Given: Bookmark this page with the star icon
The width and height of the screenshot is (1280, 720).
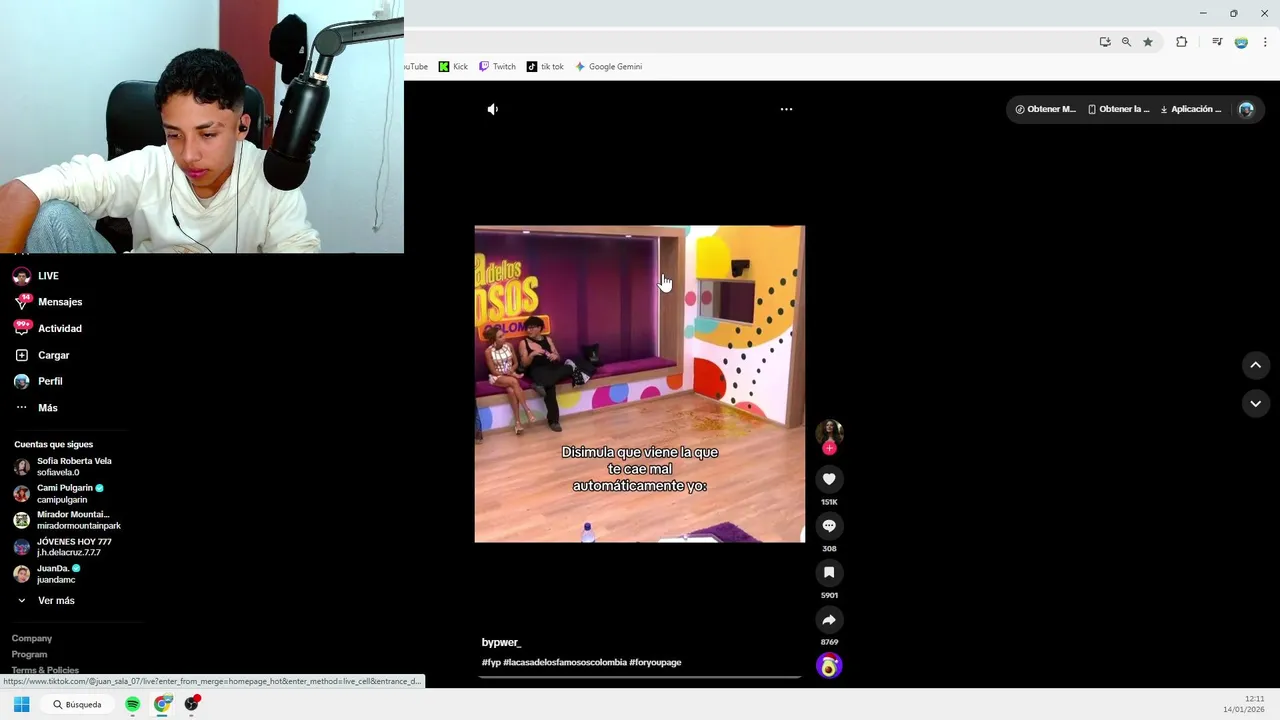Looking at the screenshot, I should 1148,42.
